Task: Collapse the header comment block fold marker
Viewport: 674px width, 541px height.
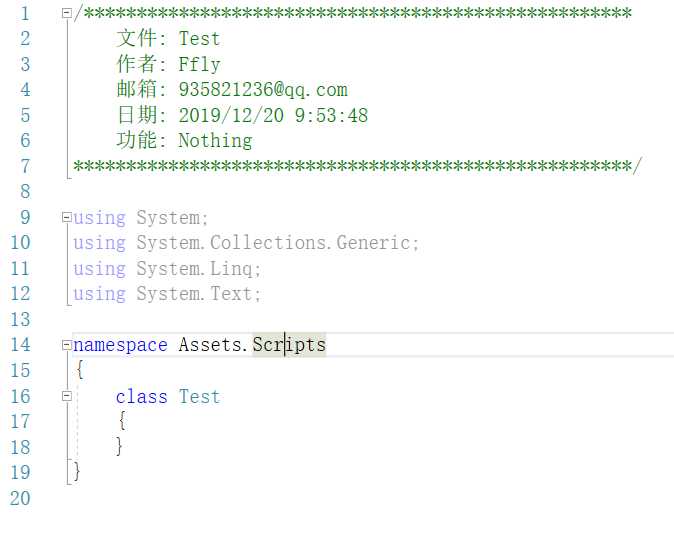Action: pos(66,13)
